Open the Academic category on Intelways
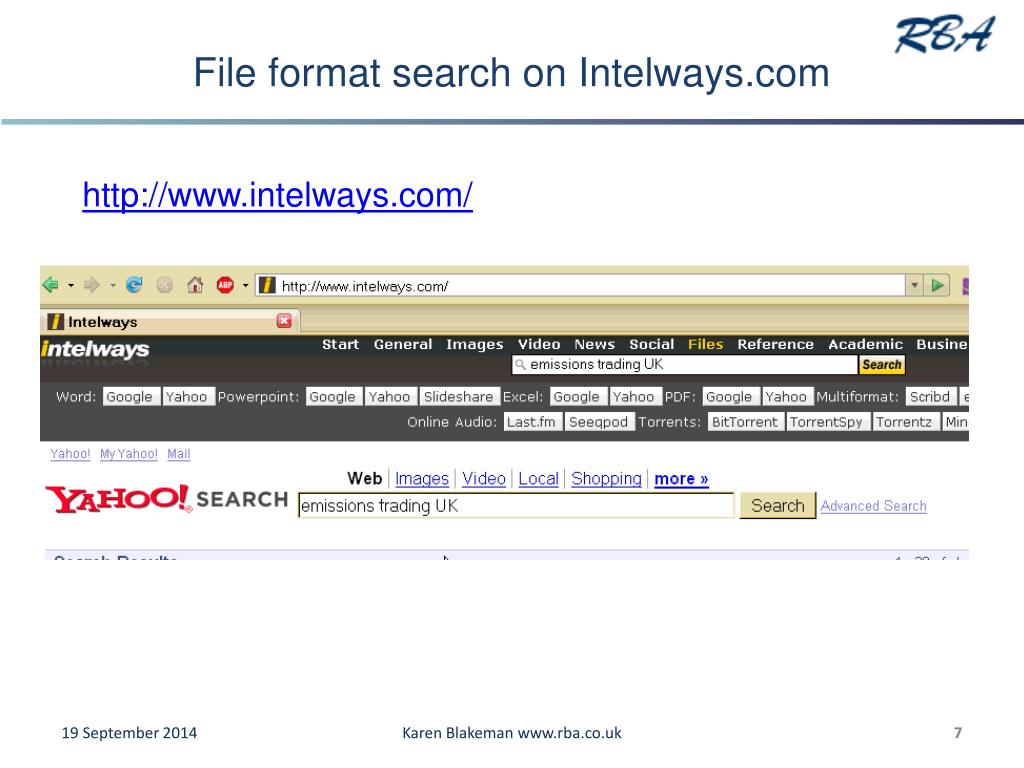Screen dimensions: 1024x768 [x=865, y=344]
